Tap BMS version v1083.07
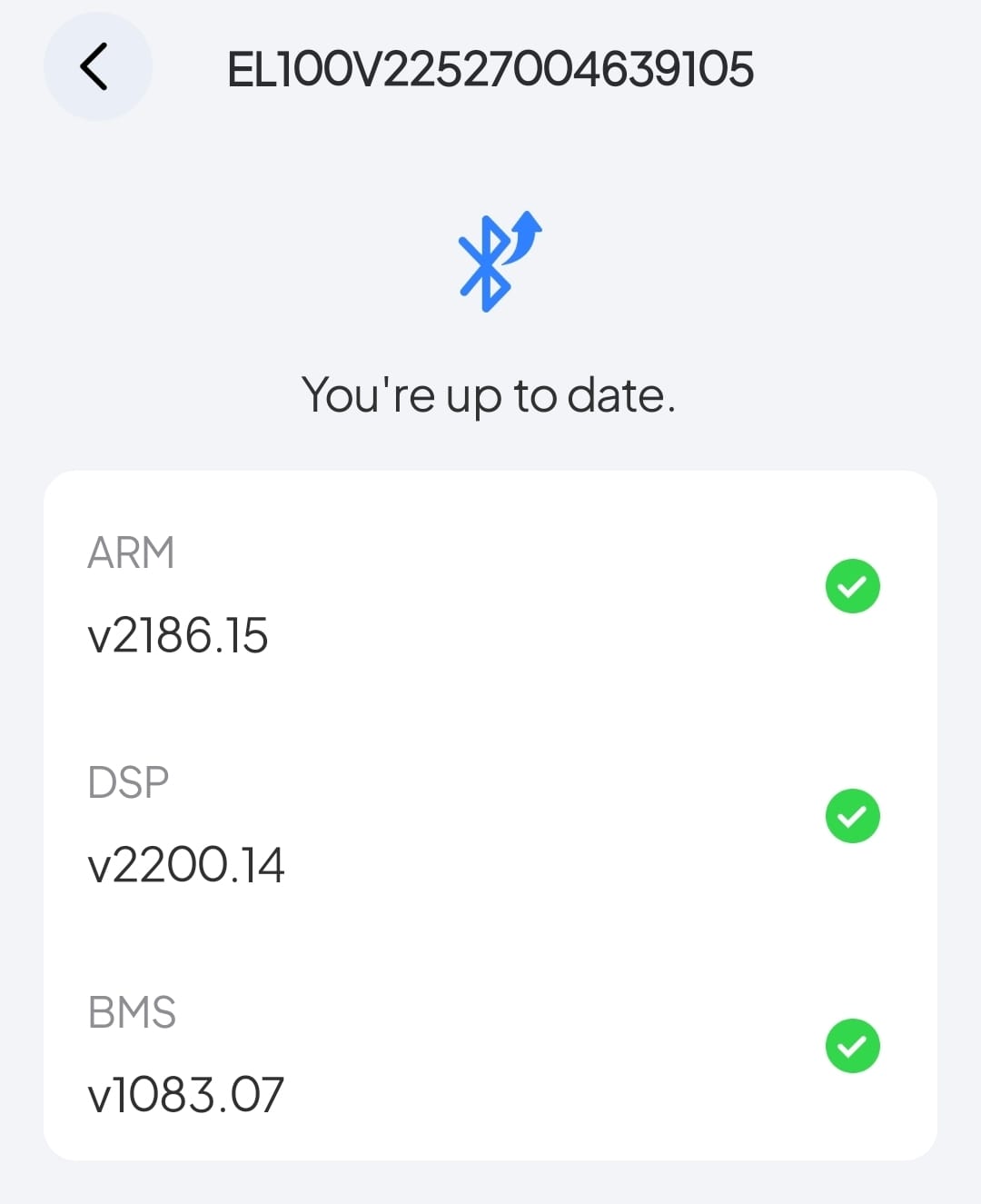Image resolution: width=981 pixels, height=1204 pixels. (186, 1095)
